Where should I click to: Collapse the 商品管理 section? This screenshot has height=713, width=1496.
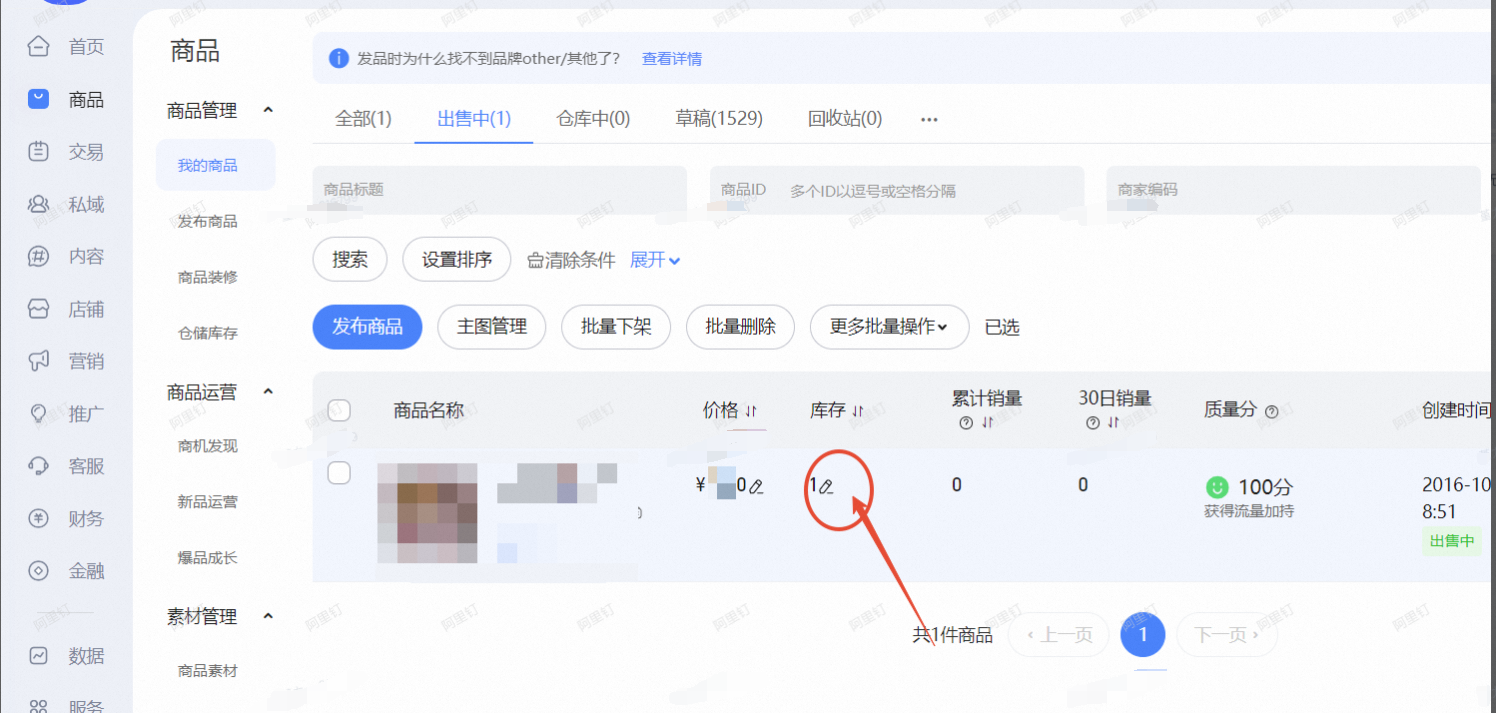pyautogui.click(x=268, y=110)
